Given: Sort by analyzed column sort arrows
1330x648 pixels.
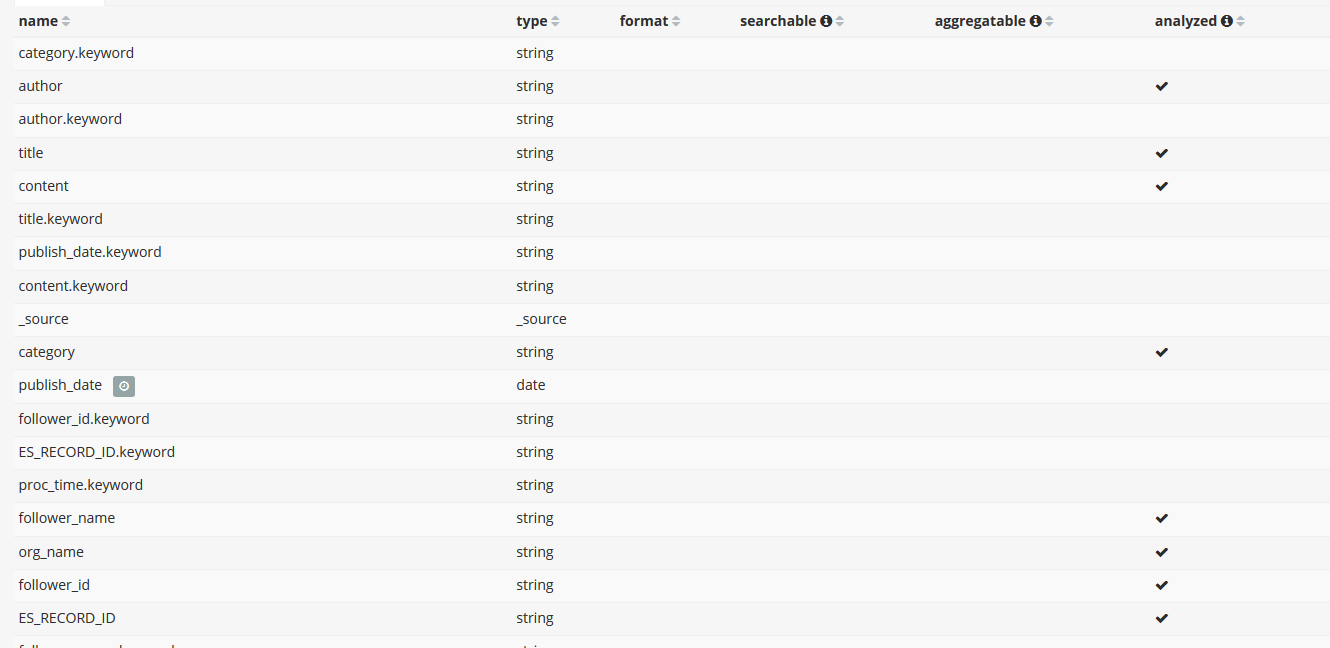Looking at the screenshot, I should coord(1240,21).
